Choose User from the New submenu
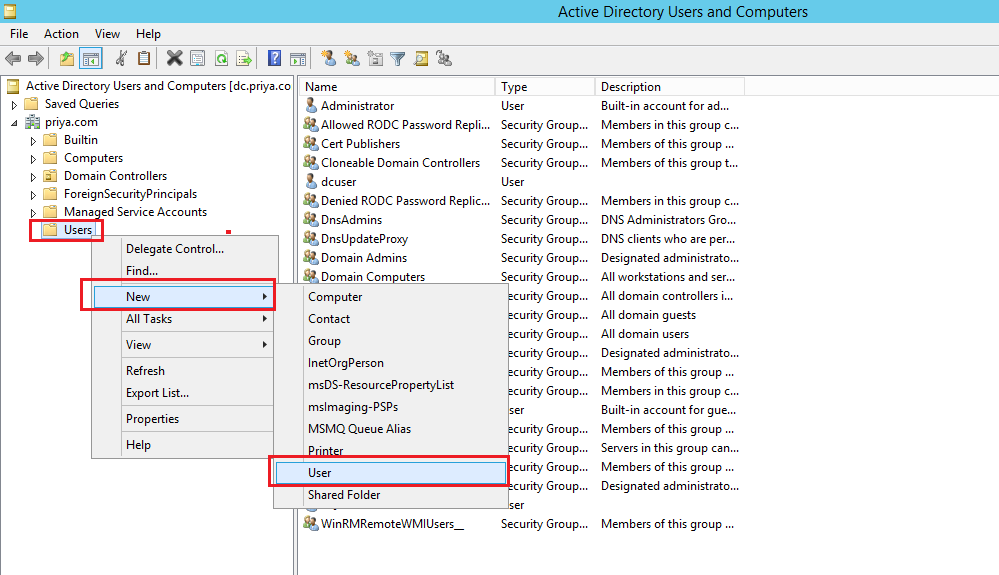Screen dimensions: 999x575 pos(391,473)
